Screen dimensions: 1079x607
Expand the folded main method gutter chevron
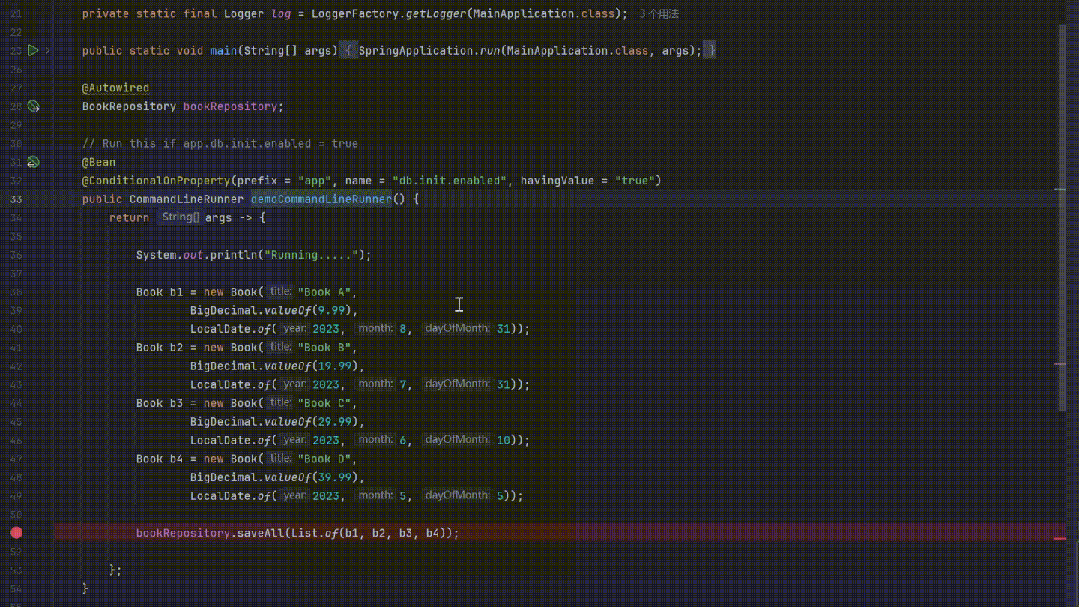pos(47,50)
